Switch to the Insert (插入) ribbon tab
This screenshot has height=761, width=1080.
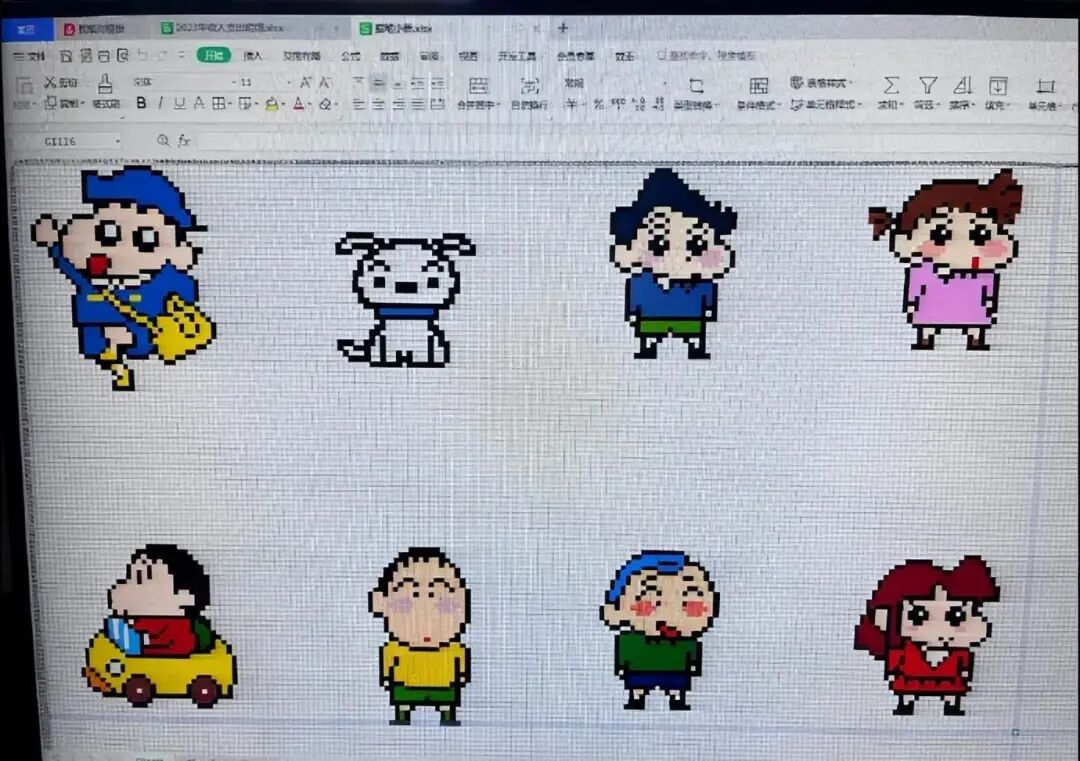(253, 56)
